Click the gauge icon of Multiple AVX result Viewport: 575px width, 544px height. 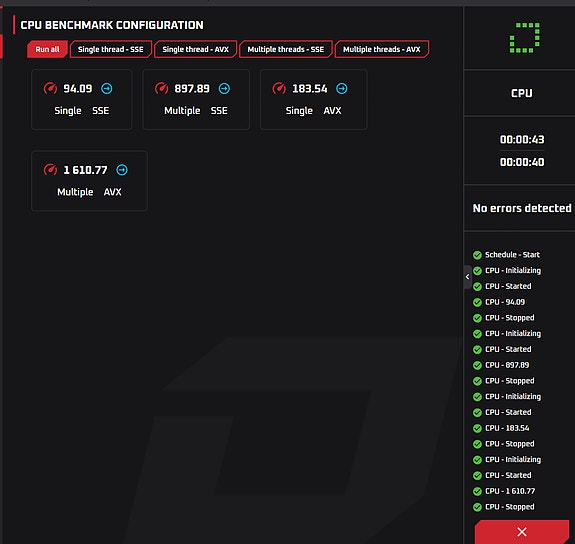click(50, 170)
